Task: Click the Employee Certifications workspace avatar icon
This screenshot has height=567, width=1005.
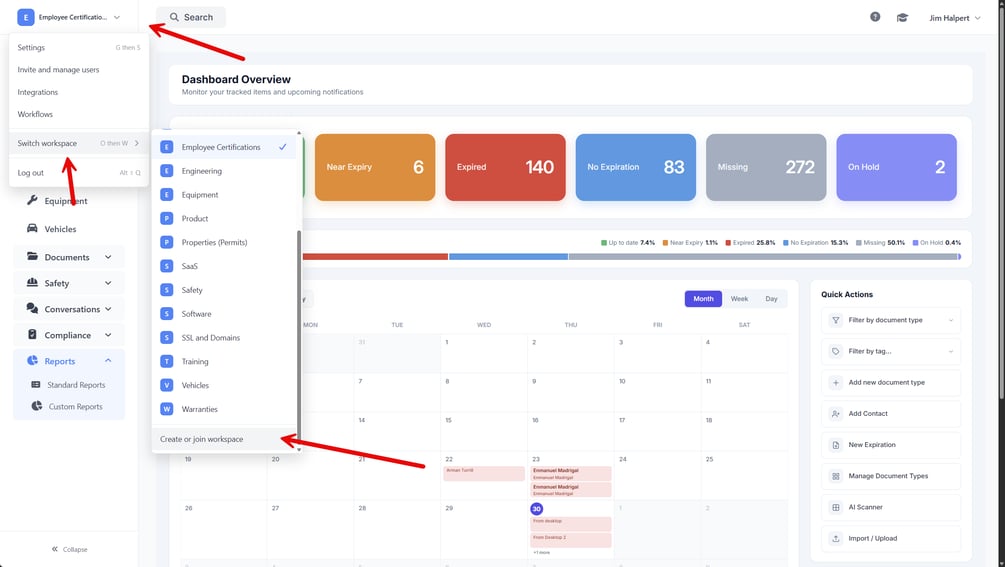Action: (x=26, y=17)
